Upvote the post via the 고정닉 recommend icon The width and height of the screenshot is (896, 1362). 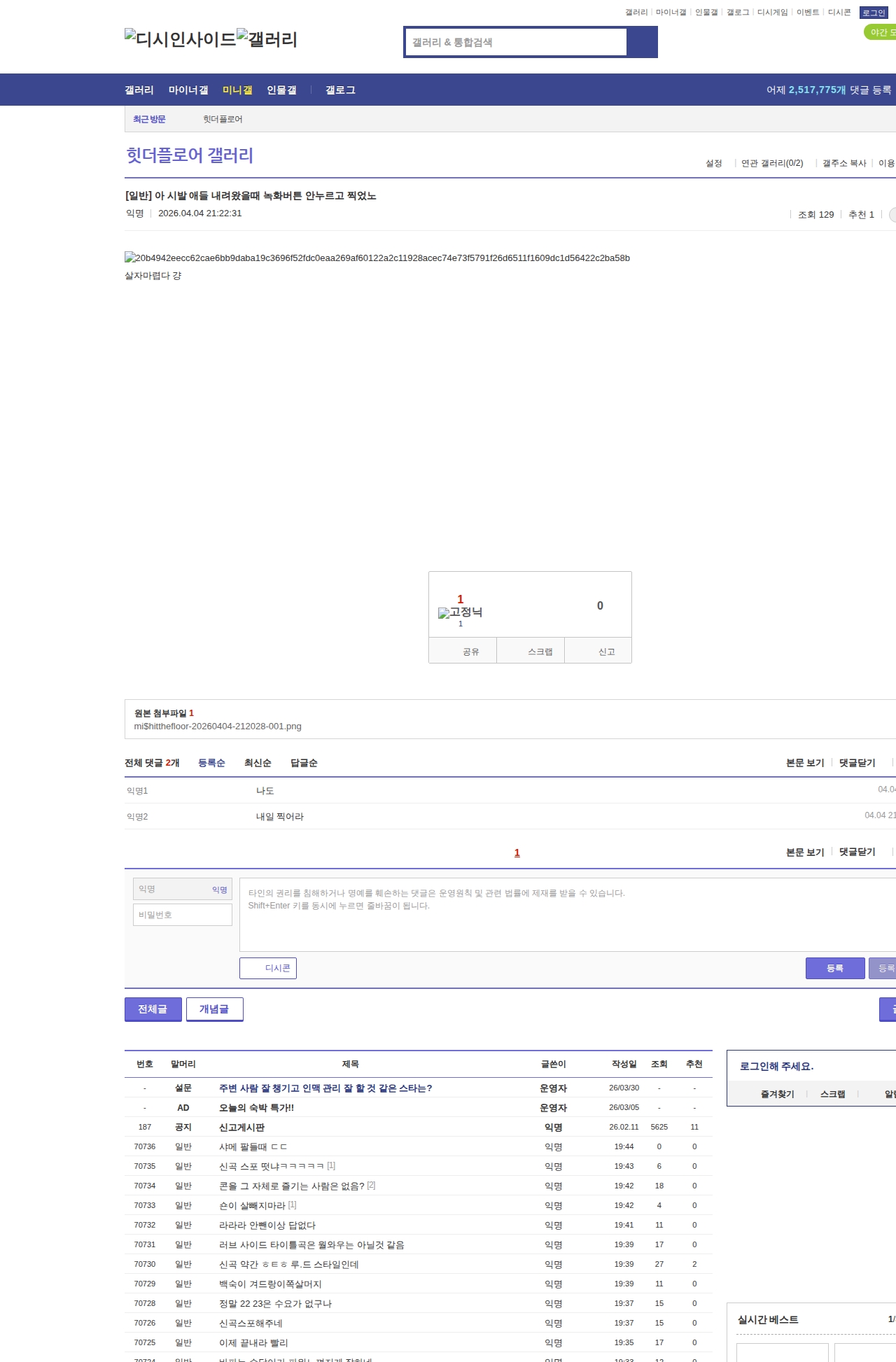460,612
